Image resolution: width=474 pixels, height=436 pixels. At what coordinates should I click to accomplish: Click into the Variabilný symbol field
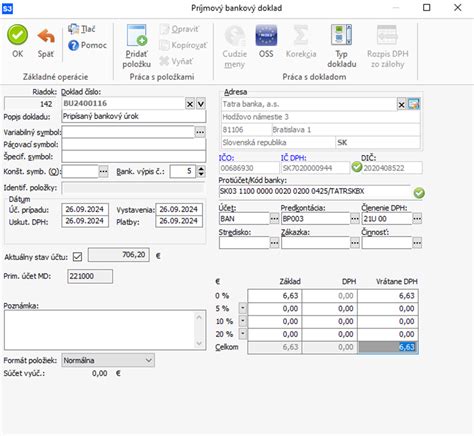(x=128, y=132)
